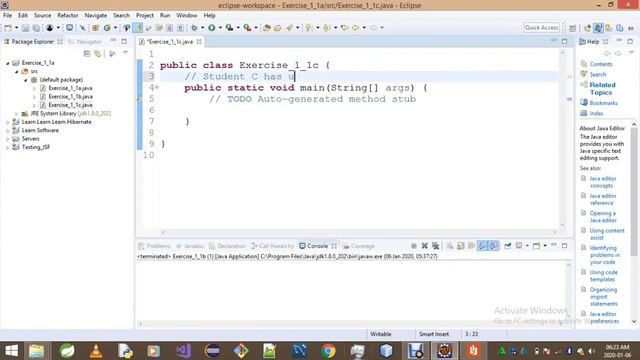Switch to the Problems tab
The image size is (640, 360).
[154, 246]
